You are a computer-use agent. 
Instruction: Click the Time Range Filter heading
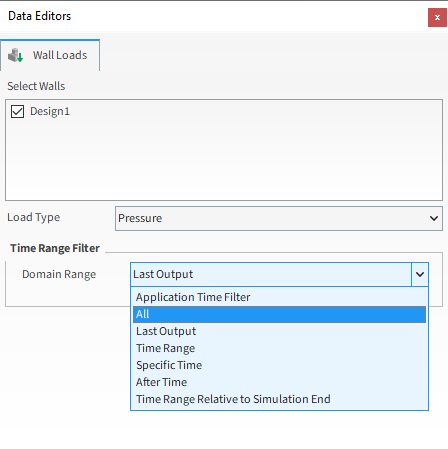[x=55, y=248]
